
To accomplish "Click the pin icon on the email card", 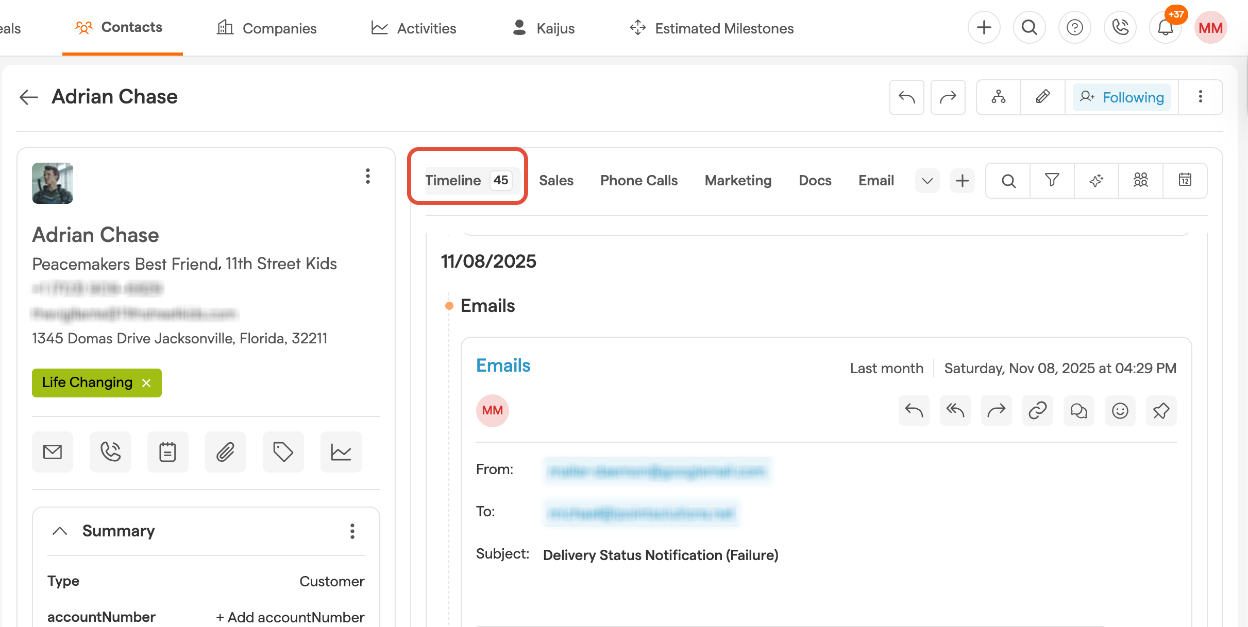I will click(1161, 411).
